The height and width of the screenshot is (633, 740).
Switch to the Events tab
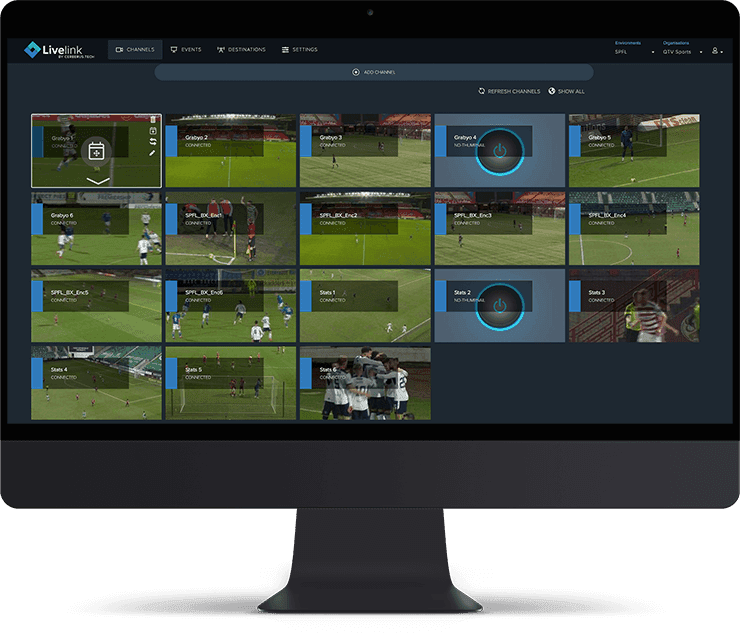tap(186, 50)
